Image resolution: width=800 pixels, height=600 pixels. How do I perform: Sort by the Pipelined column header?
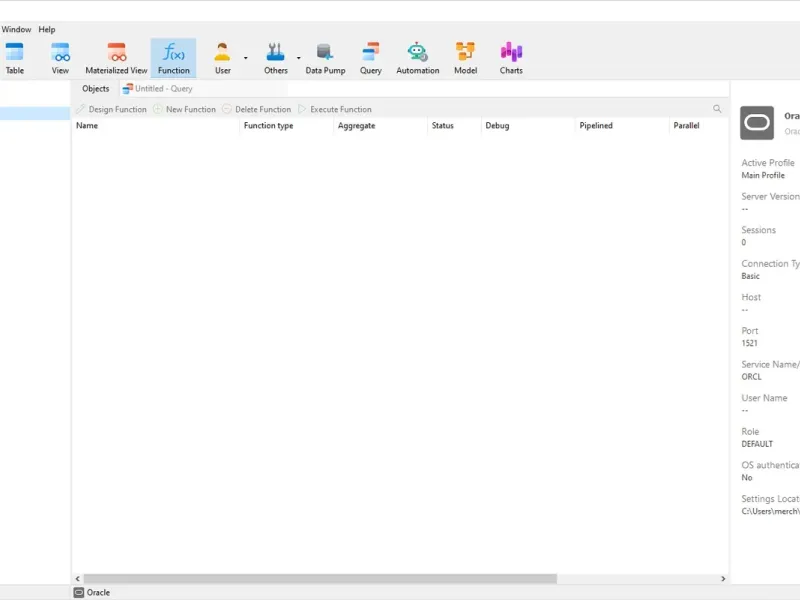(622, 126)
